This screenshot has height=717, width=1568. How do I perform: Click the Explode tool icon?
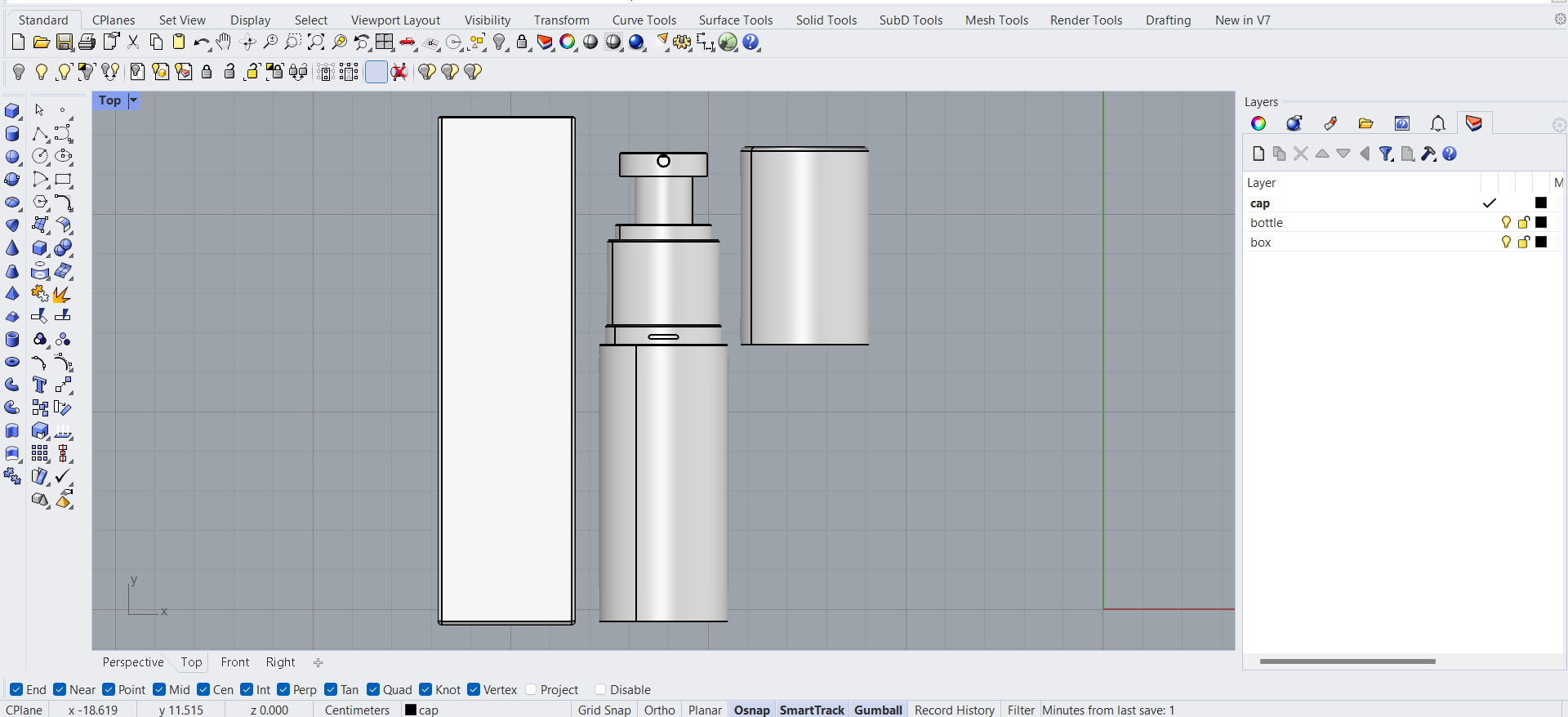coord(62,294)
